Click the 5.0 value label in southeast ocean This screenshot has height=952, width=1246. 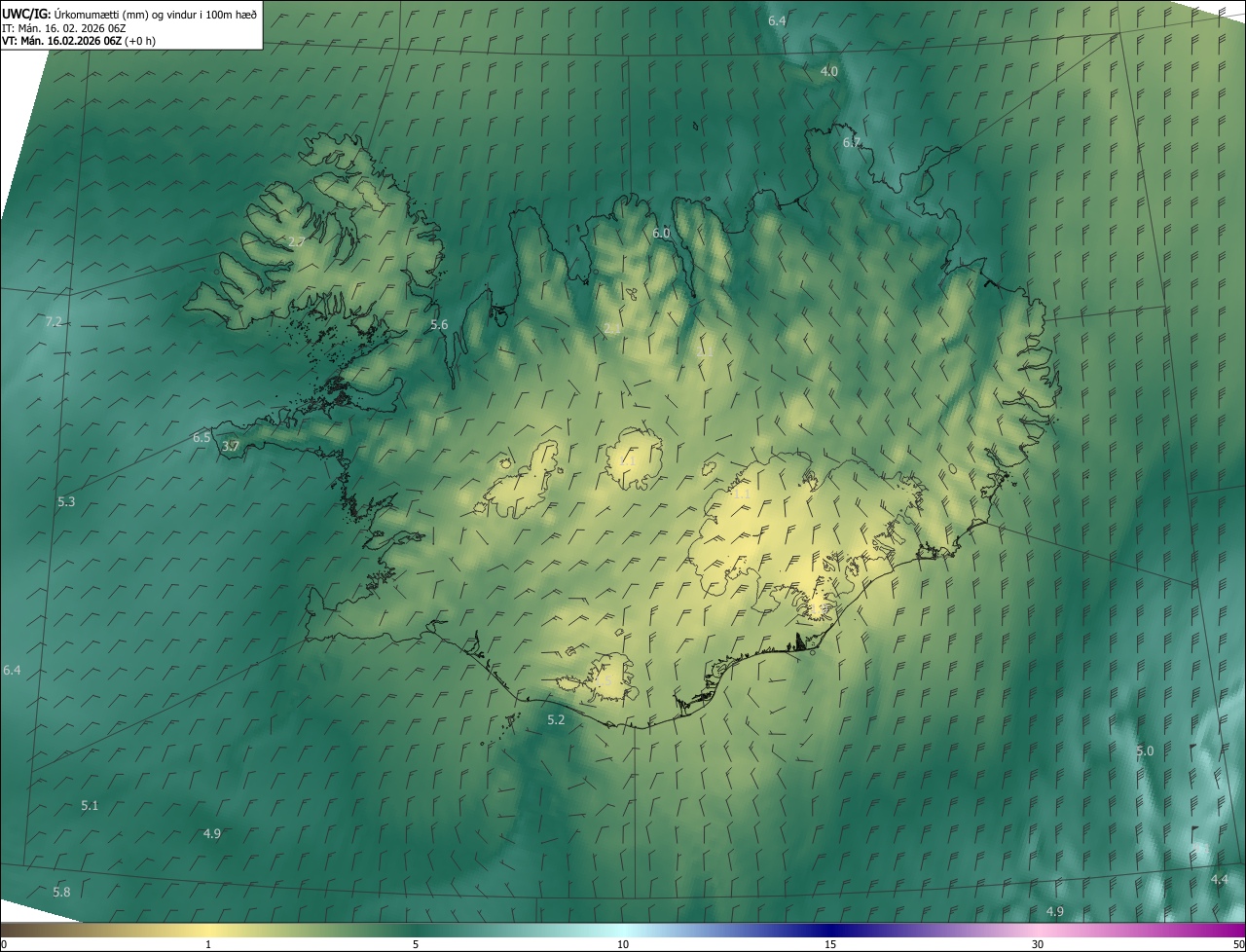point(1145,751)
